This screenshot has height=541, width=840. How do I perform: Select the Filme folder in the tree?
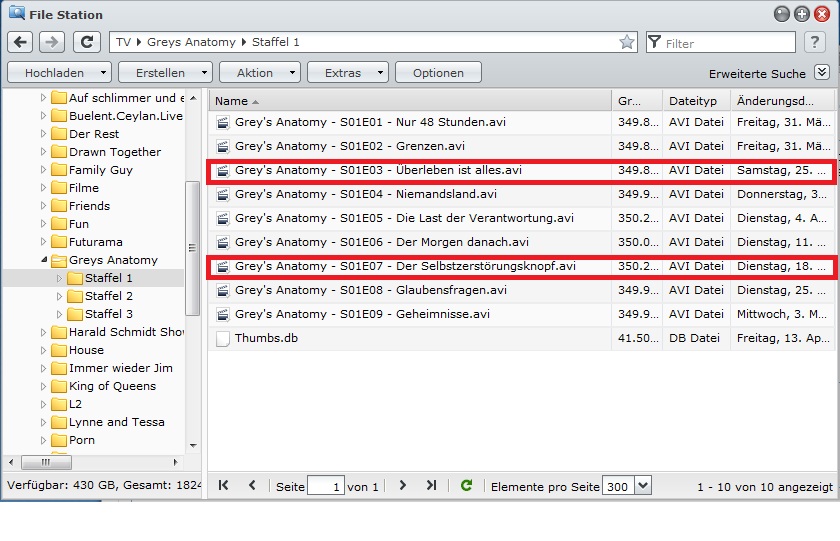click(x=84, y=188)
